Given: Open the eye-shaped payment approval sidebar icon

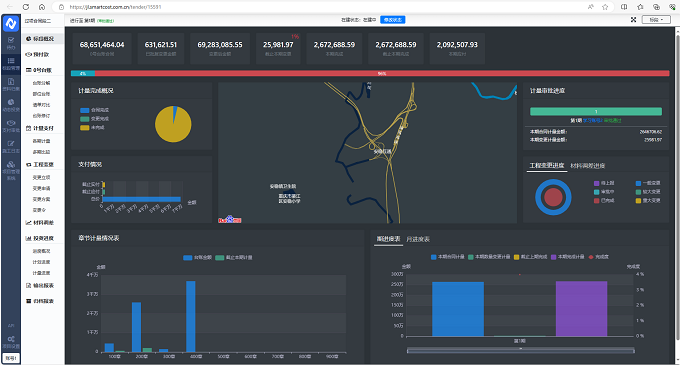Looking at the screenshot, I should coord(11,126).
